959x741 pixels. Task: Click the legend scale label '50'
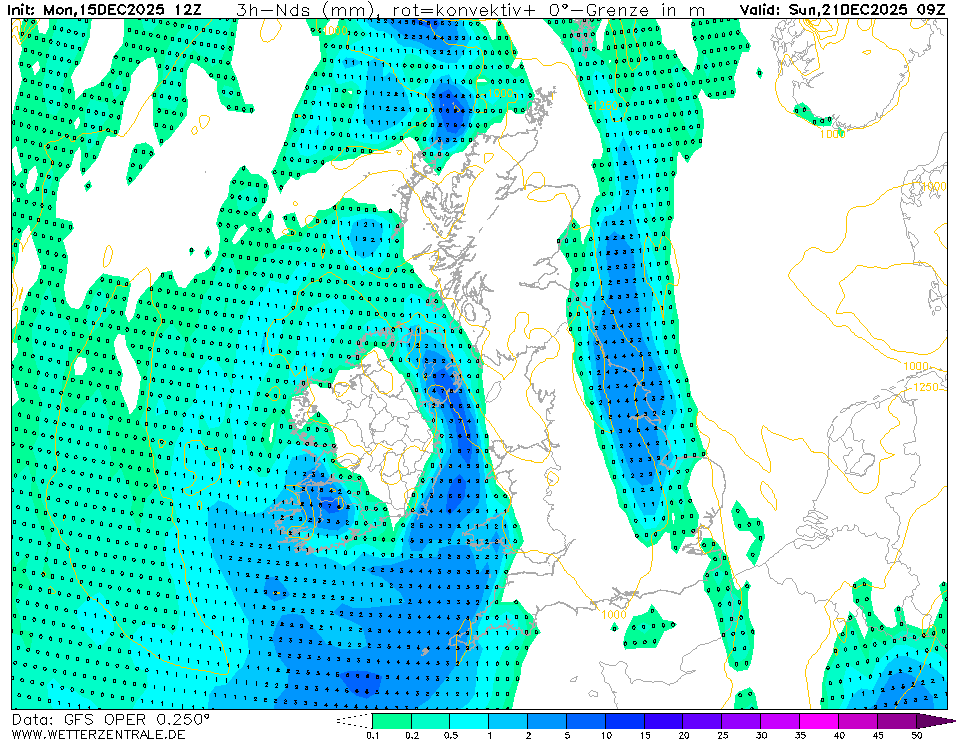[x=916, y=735]
